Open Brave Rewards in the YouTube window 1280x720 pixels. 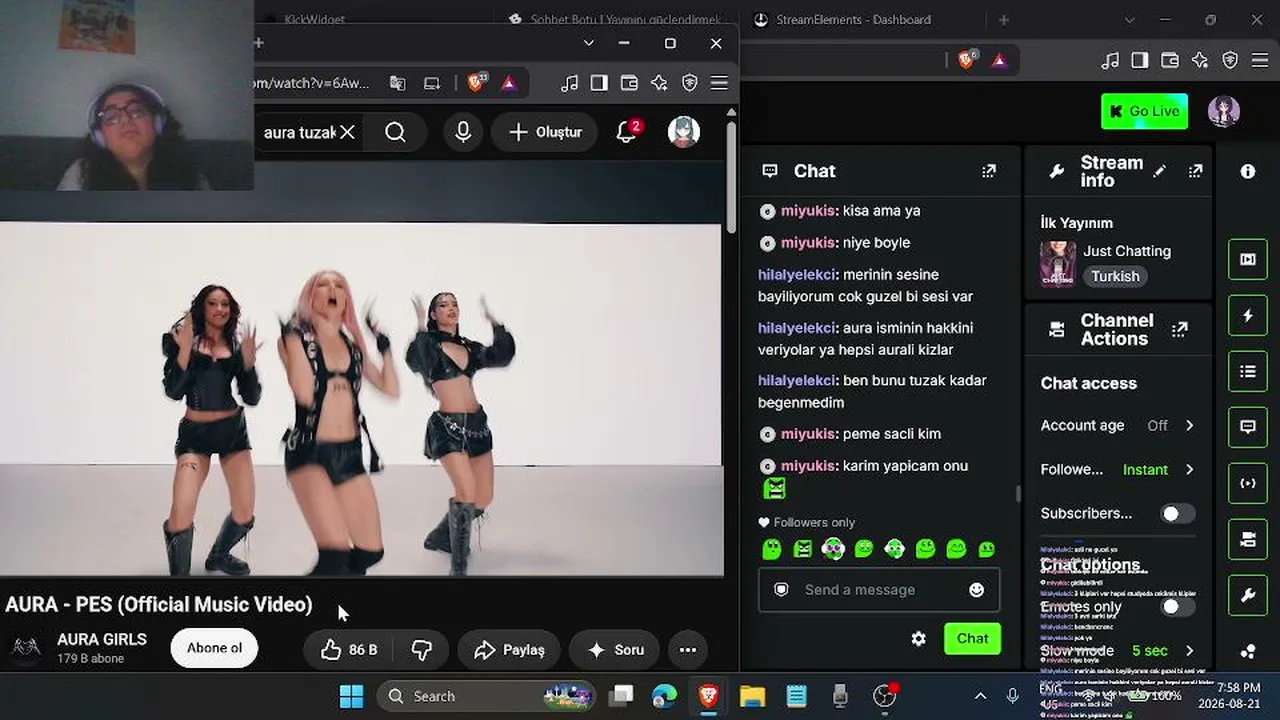coord(509,83)
